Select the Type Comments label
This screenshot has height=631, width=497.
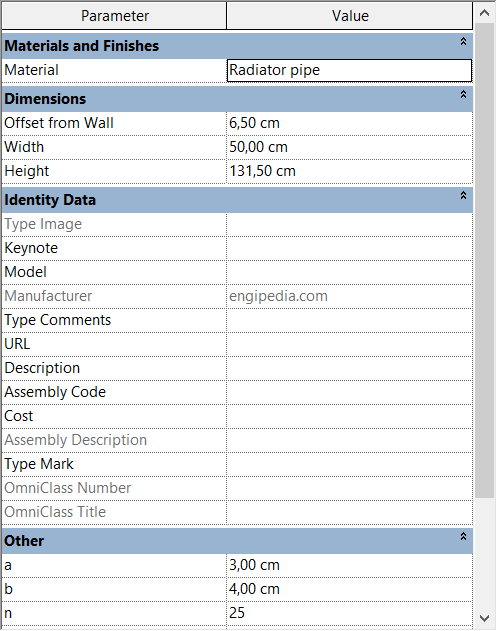point(58,320)
